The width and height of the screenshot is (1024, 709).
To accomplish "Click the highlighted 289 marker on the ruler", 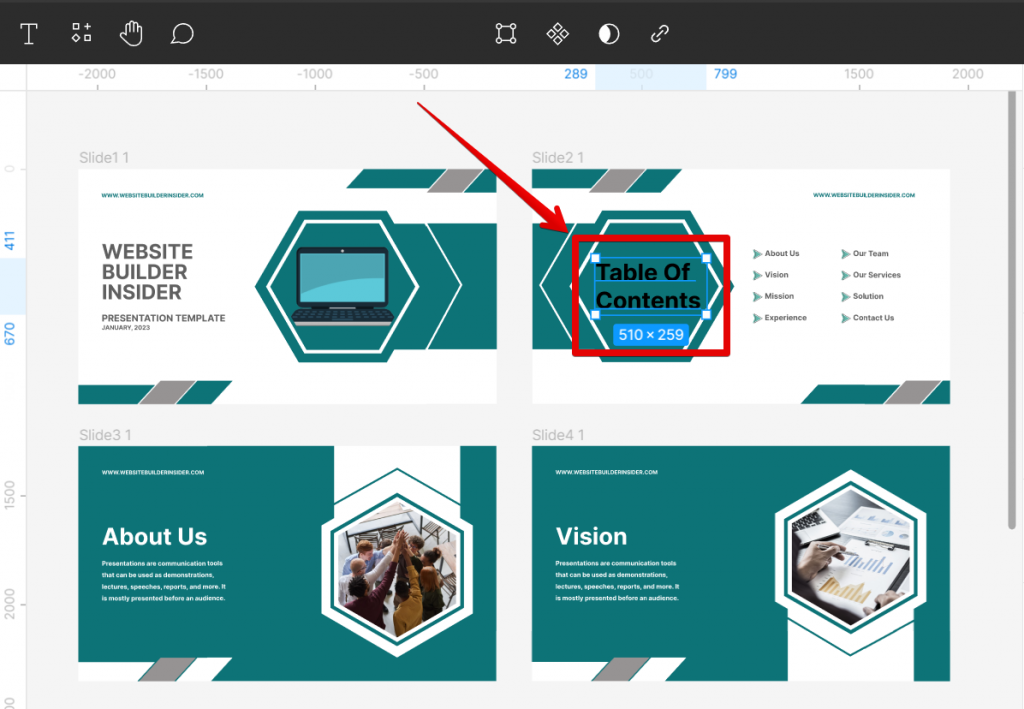I will coord(575,74).
